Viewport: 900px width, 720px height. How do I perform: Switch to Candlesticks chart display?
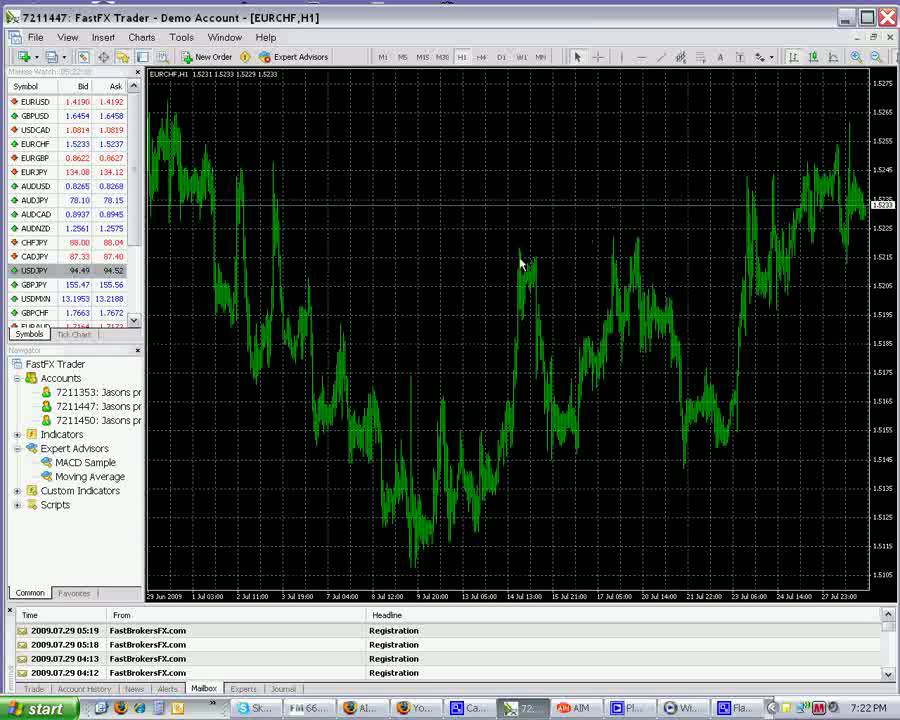tap(813, 57)
